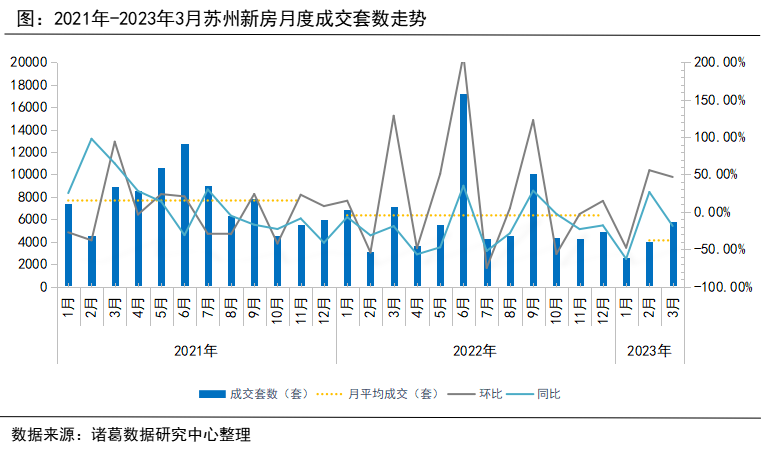Click the 10月 label under 2021年
Image resolution: width=761 pixels, height=455 pixels.
[278, 310]
